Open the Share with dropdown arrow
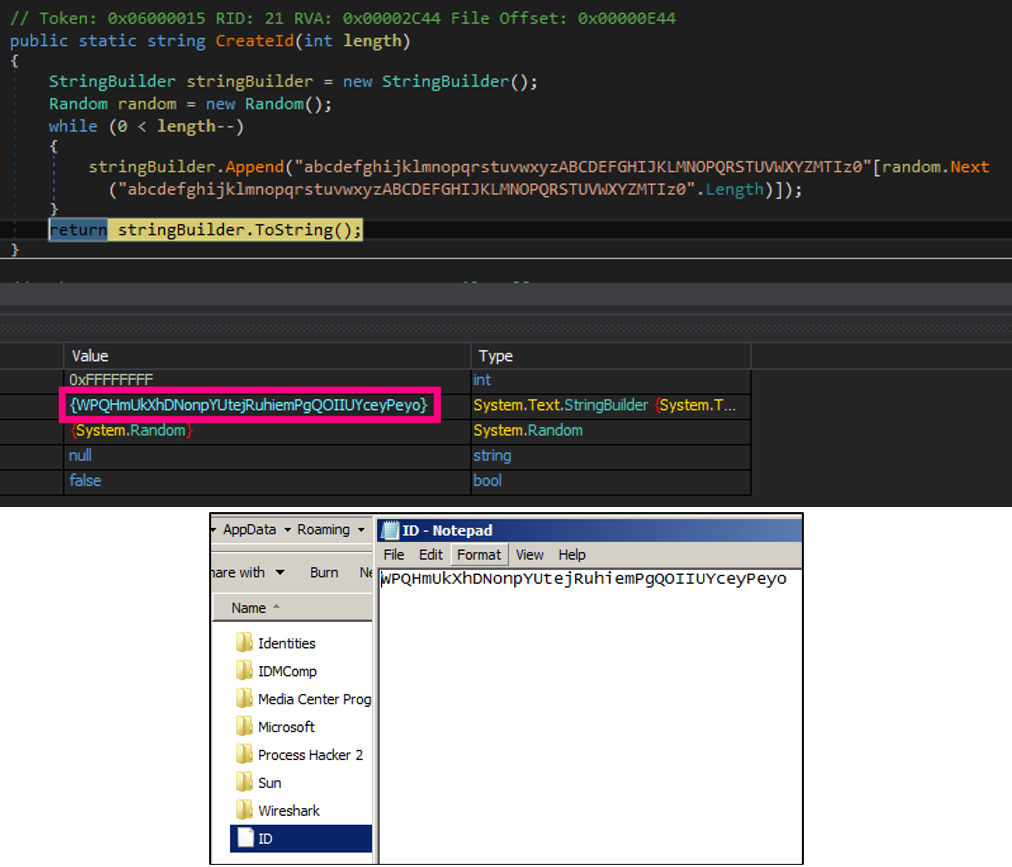Viewport: 1012px width, 867px height. click(280, 573)
